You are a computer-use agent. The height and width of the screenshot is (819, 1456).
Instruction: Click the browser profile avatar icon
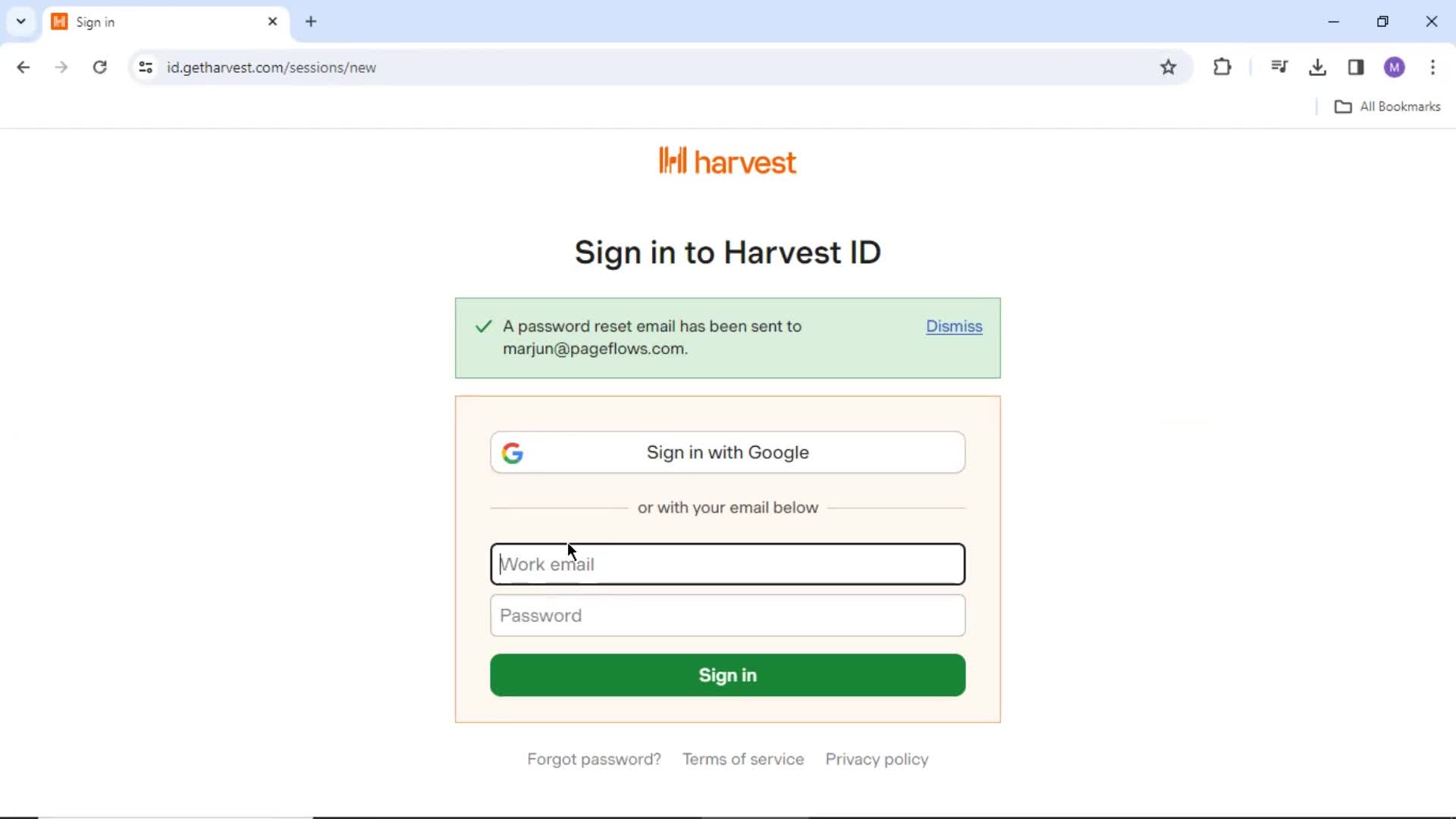[x=1394, y=67]
